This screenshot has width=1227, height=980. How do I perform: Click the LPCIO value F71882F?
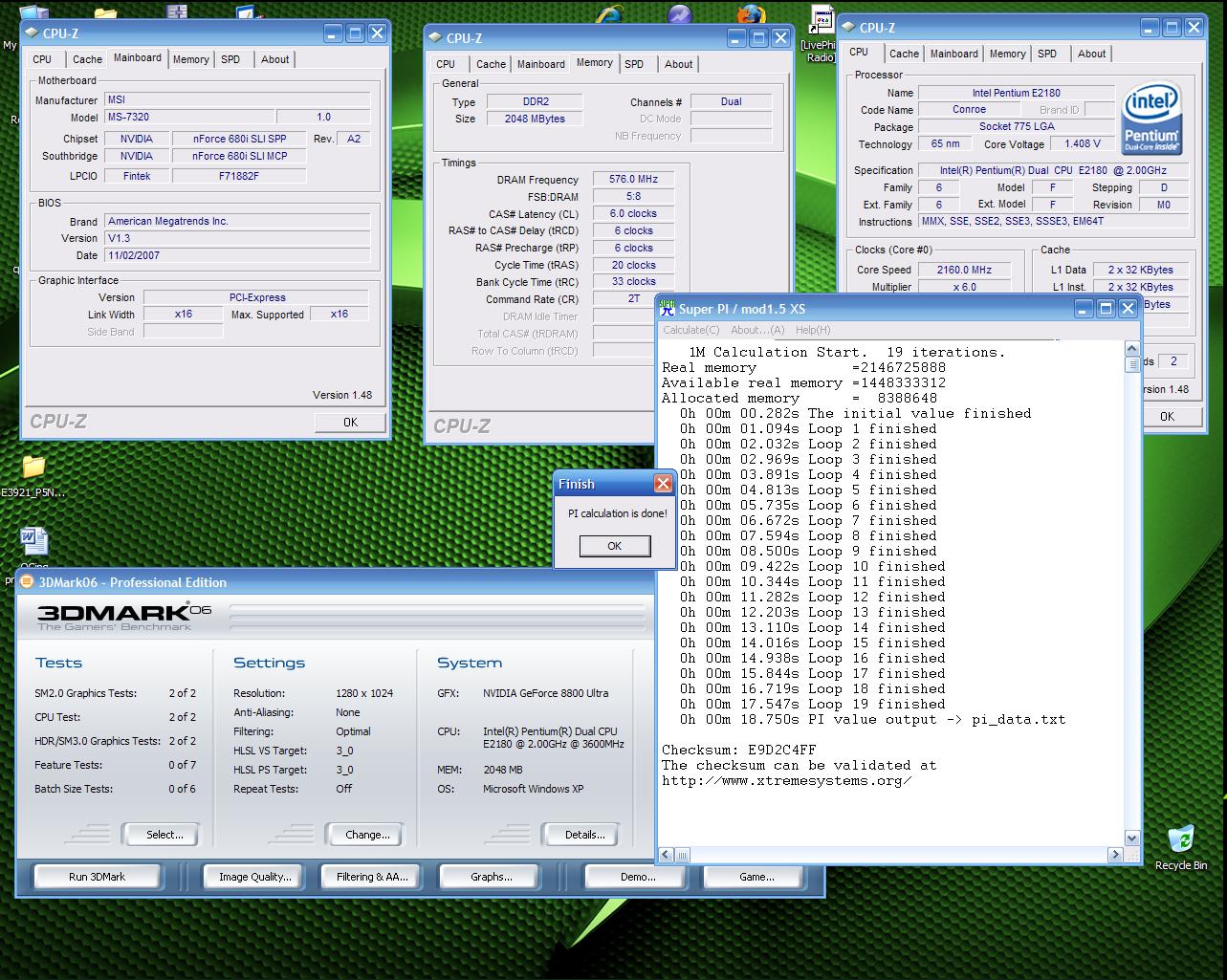point(239,176)
